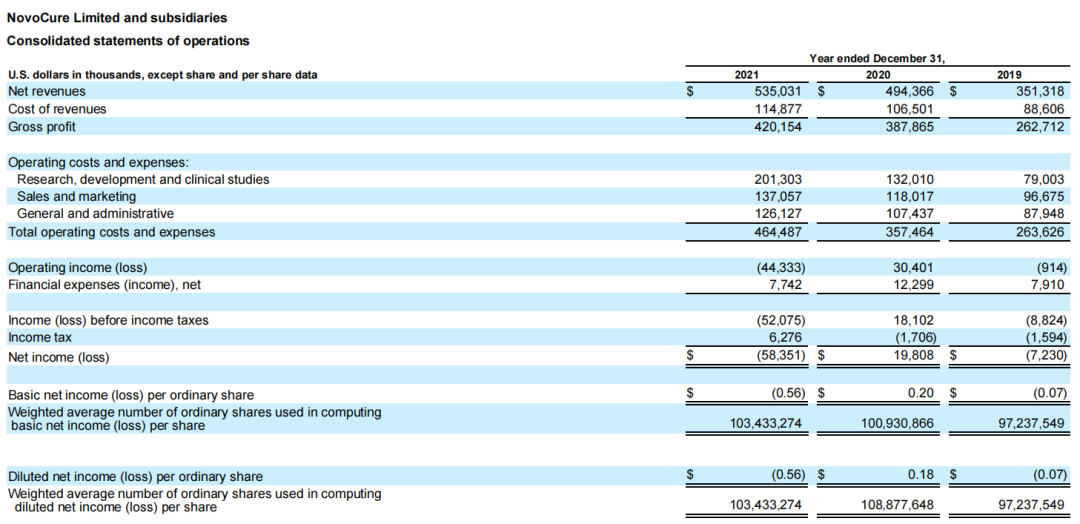The width and height of the screenshot is (1080, 524).
Task: Click the heading Consolidated statements of operations
Action: click(x=128, y=41)
